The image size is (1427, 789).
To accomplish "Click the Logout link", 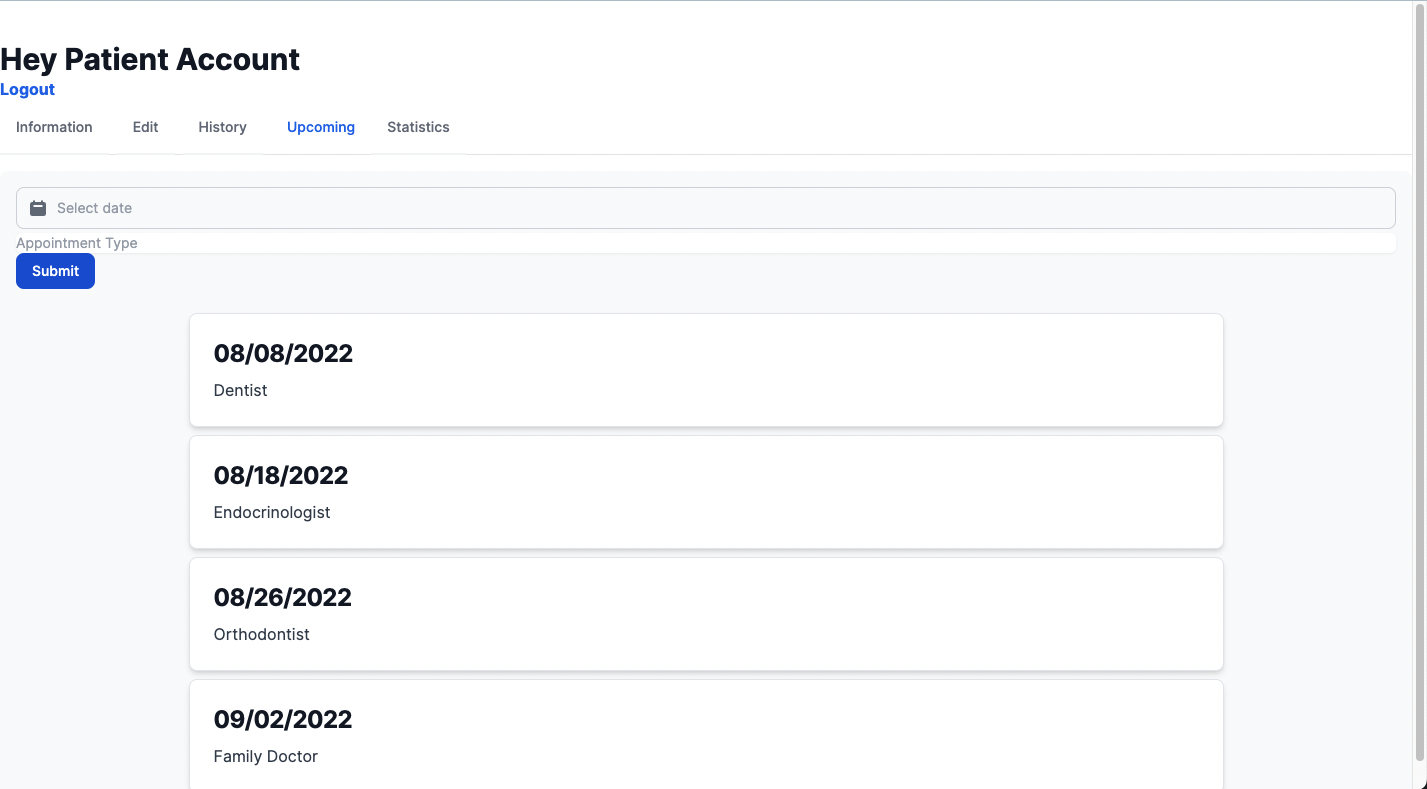I will pyautogui.click(x=27, y=89).
